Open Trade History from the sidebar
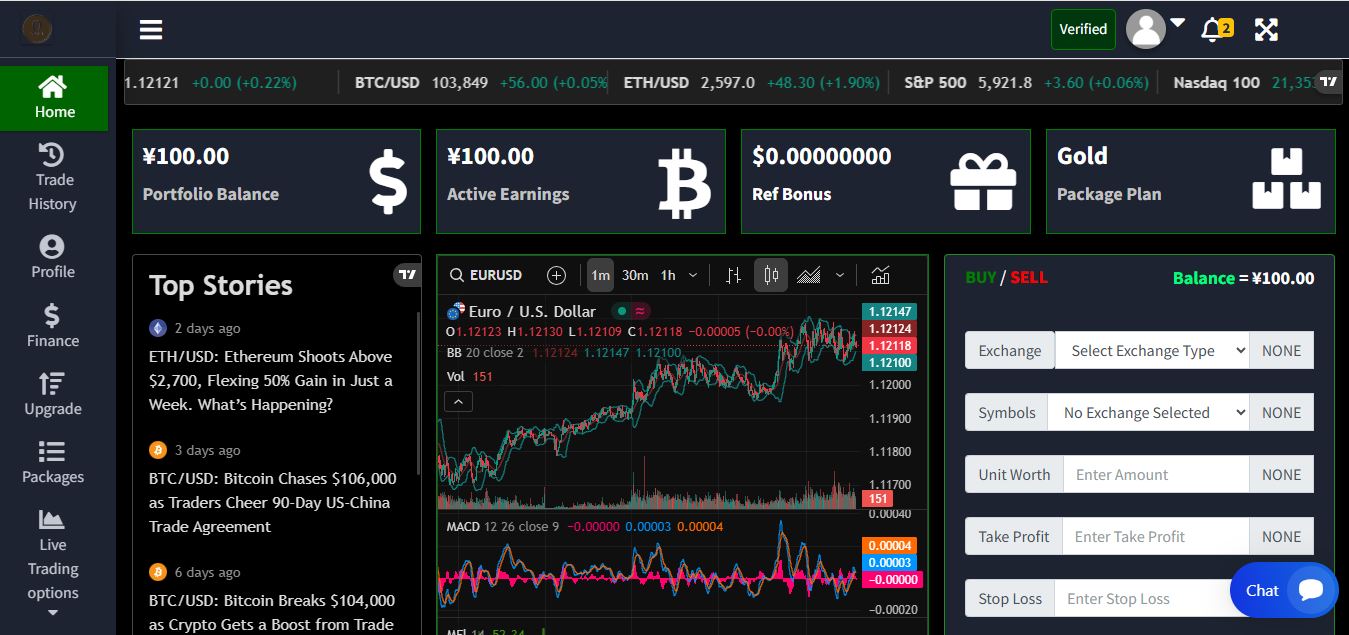The width and height of the screenshot is (1349, 635). [x=52, y=178]
